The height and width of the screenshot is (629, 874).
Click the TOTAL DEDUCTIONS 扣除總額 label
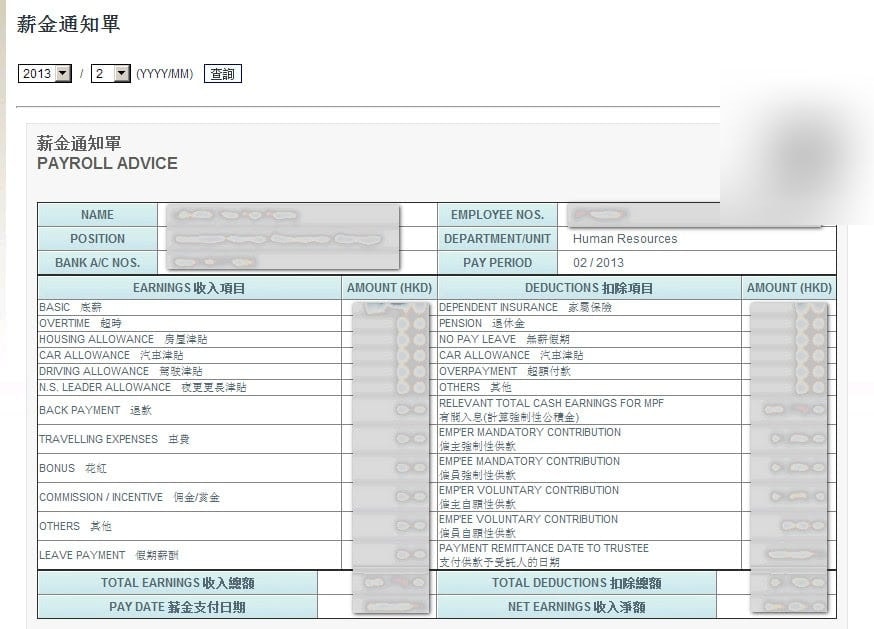coord(576,583)
